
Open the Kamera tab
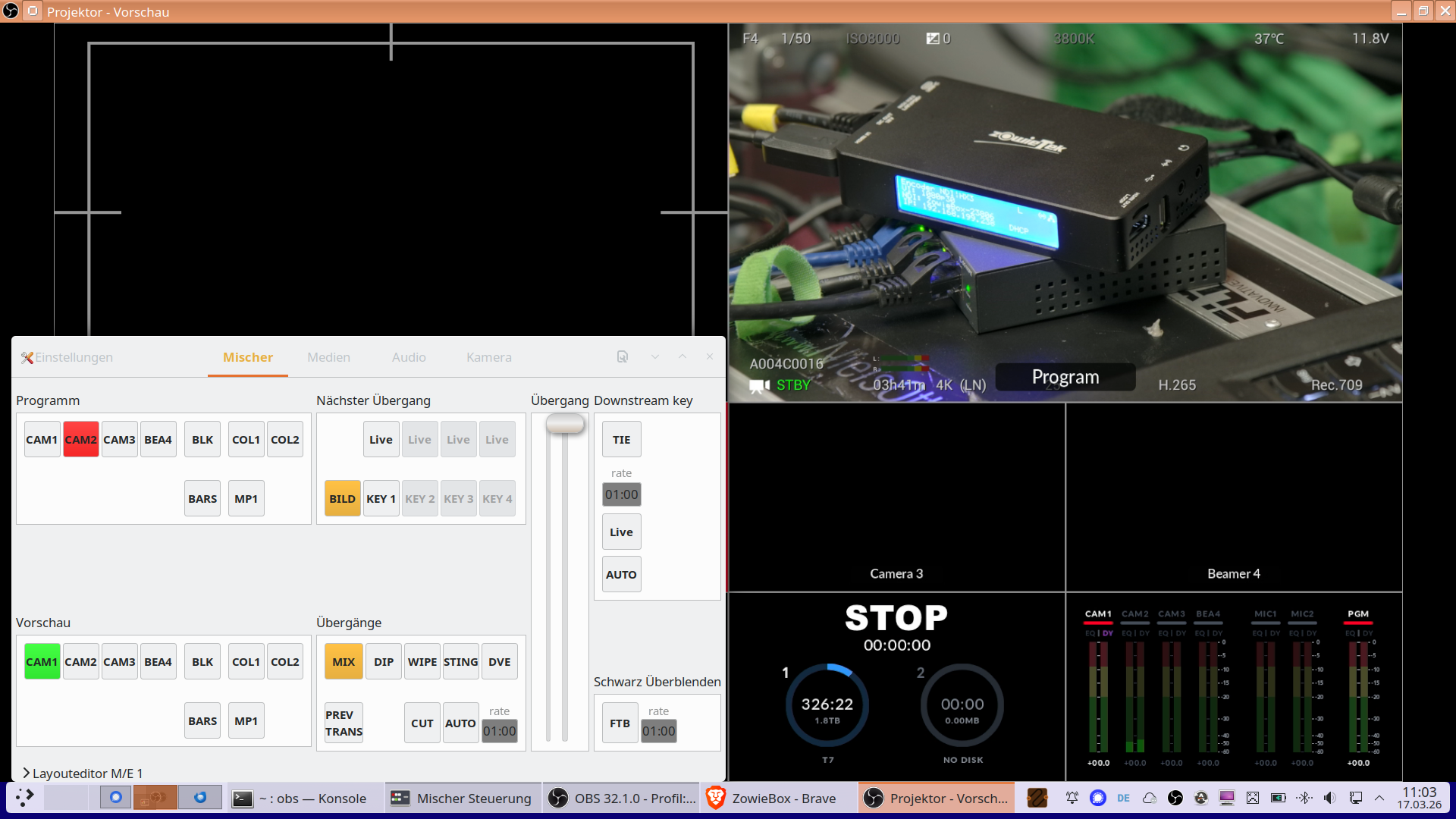coord(488,357)
